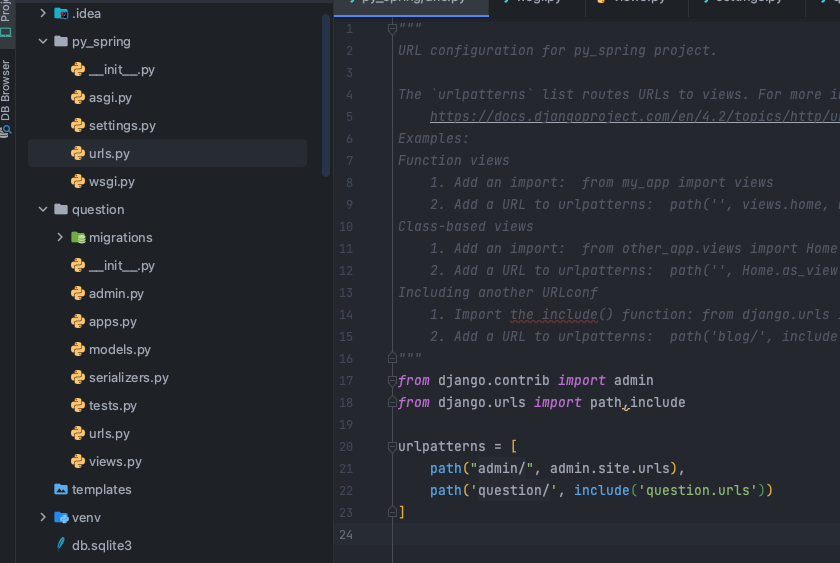The width and height of the screenshot is (840, 563).
Task: Click admin.site.urls on line 21
Action: [610, 468]
